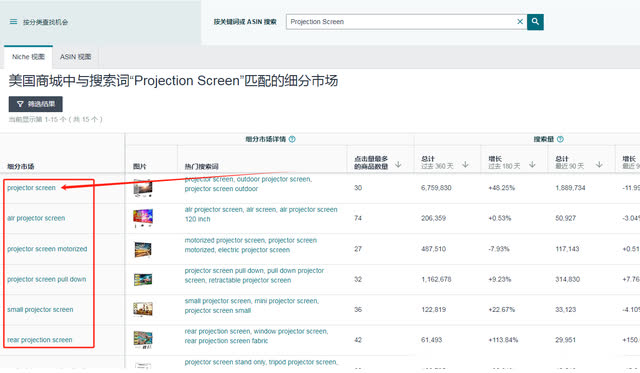Click the 筛选结果 filter button

36,104
